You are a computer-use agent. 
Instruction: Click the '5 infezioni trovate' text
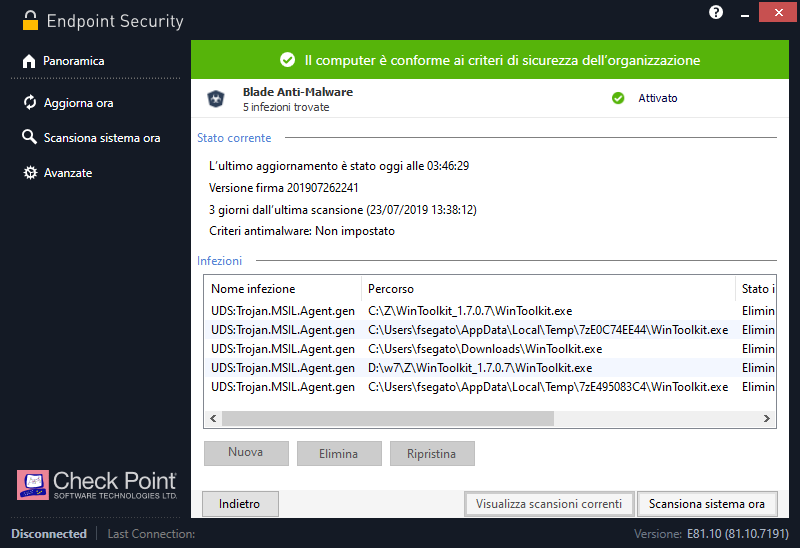[x=286, y=107]
